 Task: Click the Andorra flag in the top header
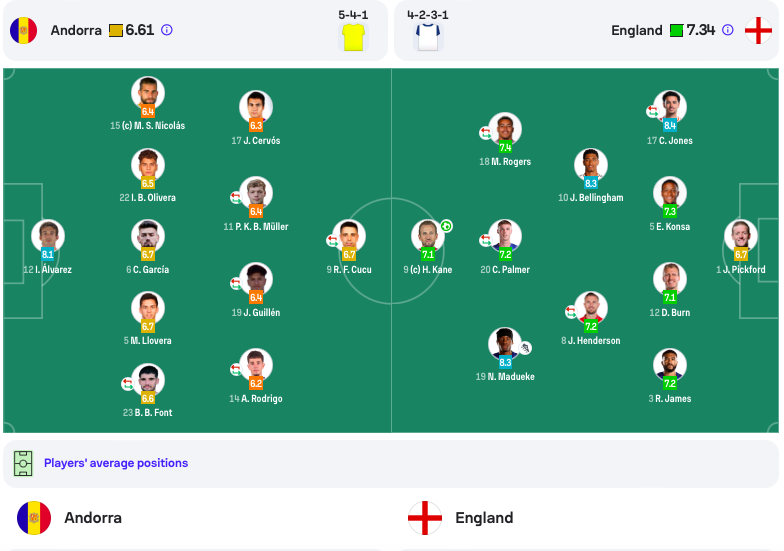coord(24,30)
